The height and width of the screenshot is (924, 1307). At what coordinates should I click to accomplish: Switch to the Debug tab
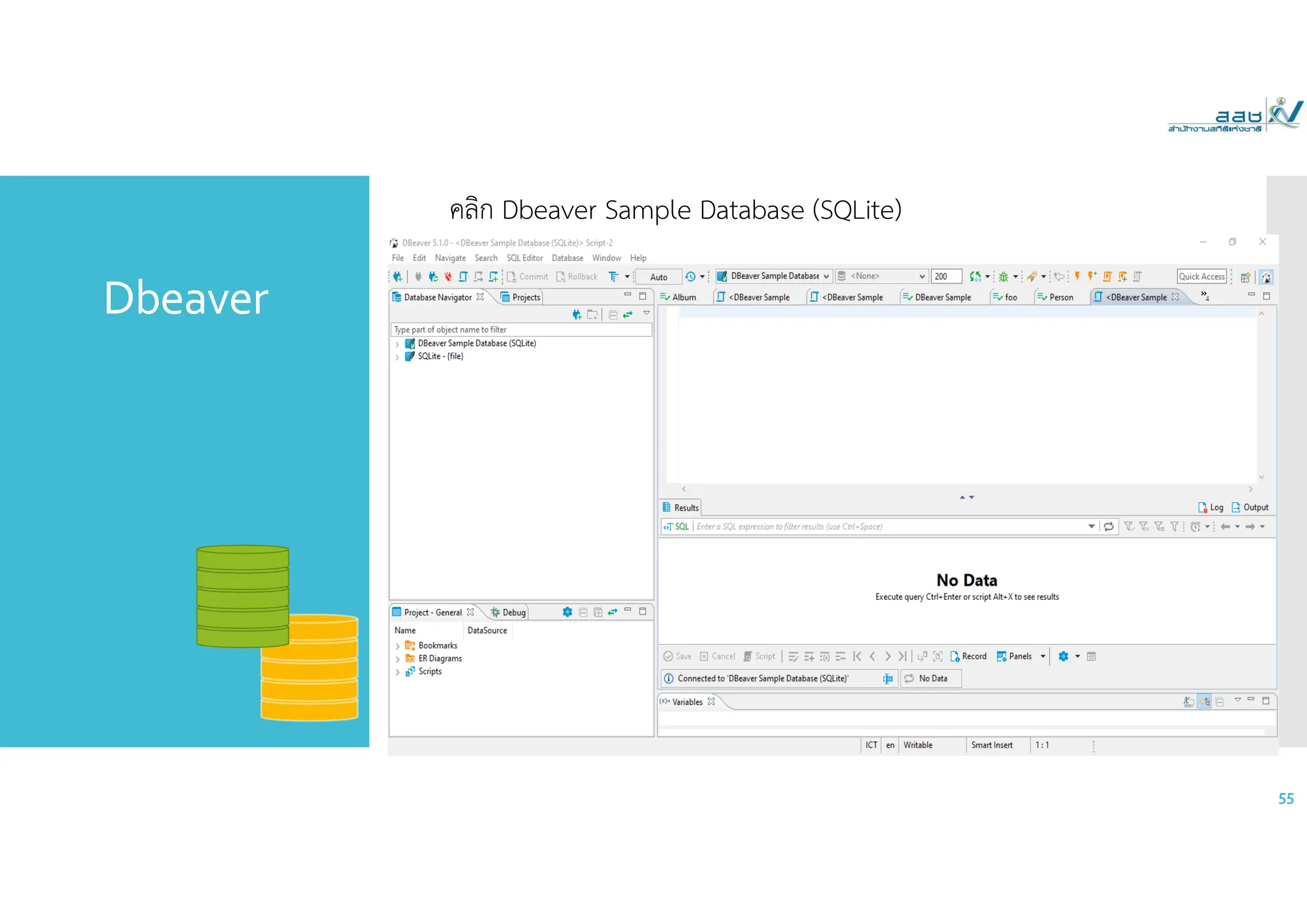coord(508,612)
